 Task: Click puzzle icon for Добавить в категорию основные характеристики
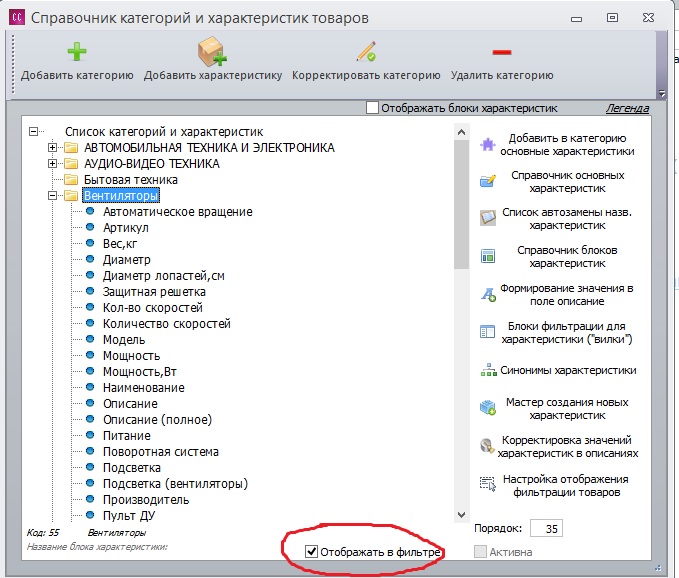[x=488, y=145]
